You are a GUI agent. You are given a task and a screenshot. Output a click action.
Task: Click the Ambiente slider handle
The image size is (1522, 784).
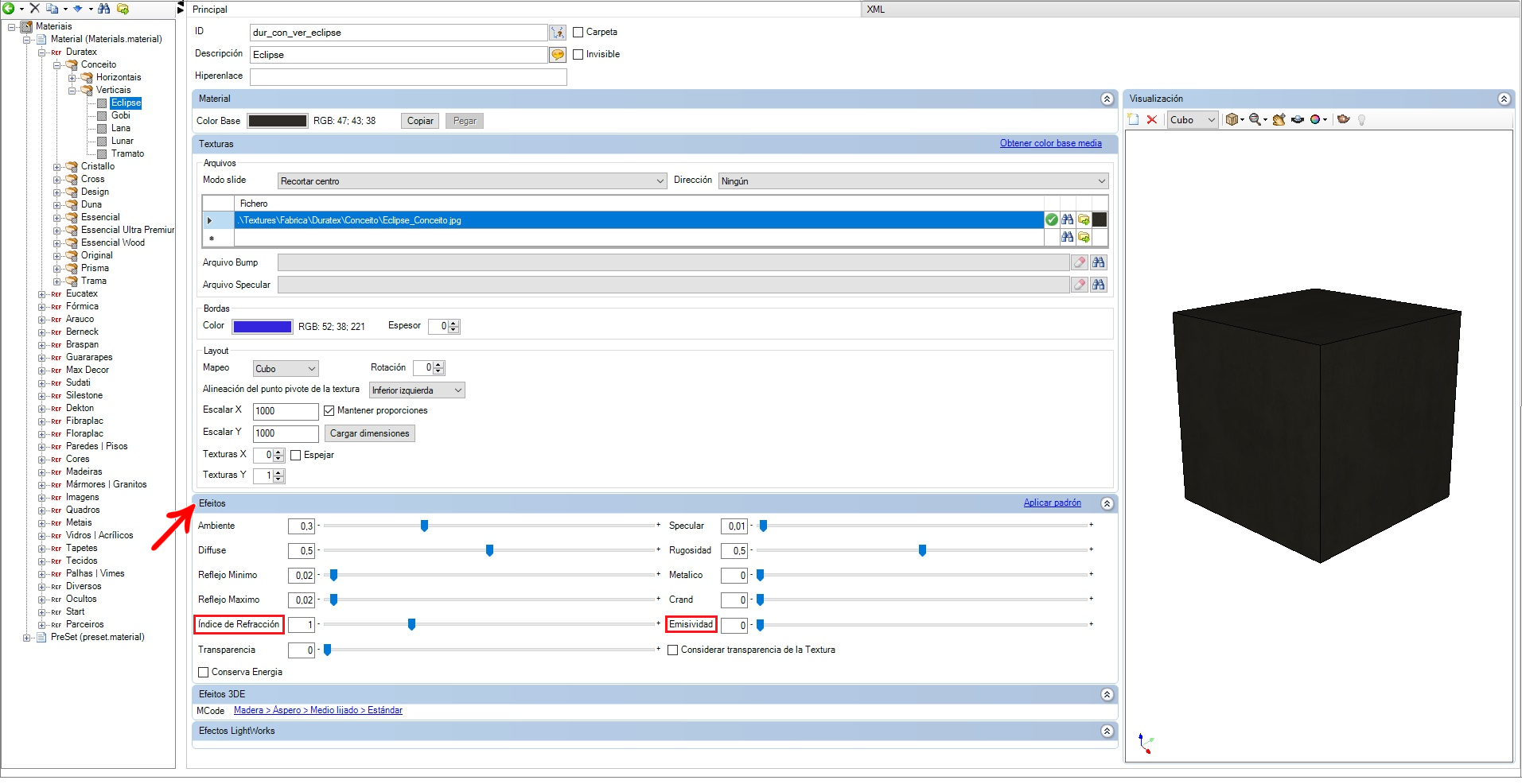(424, 526)
